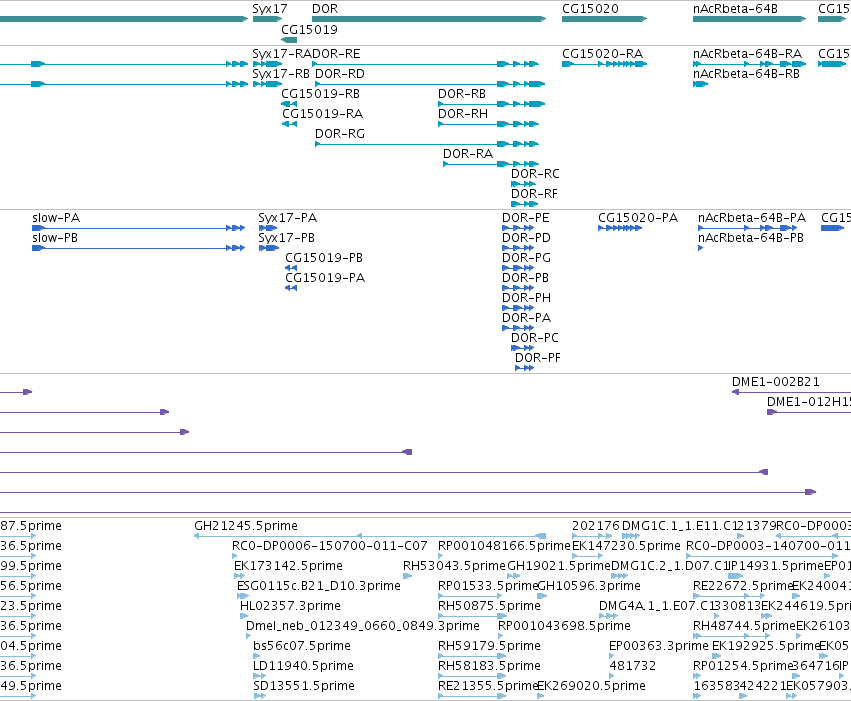Click protein label DOR-PE
The image size is (851, 701).
tap(526, 218)
